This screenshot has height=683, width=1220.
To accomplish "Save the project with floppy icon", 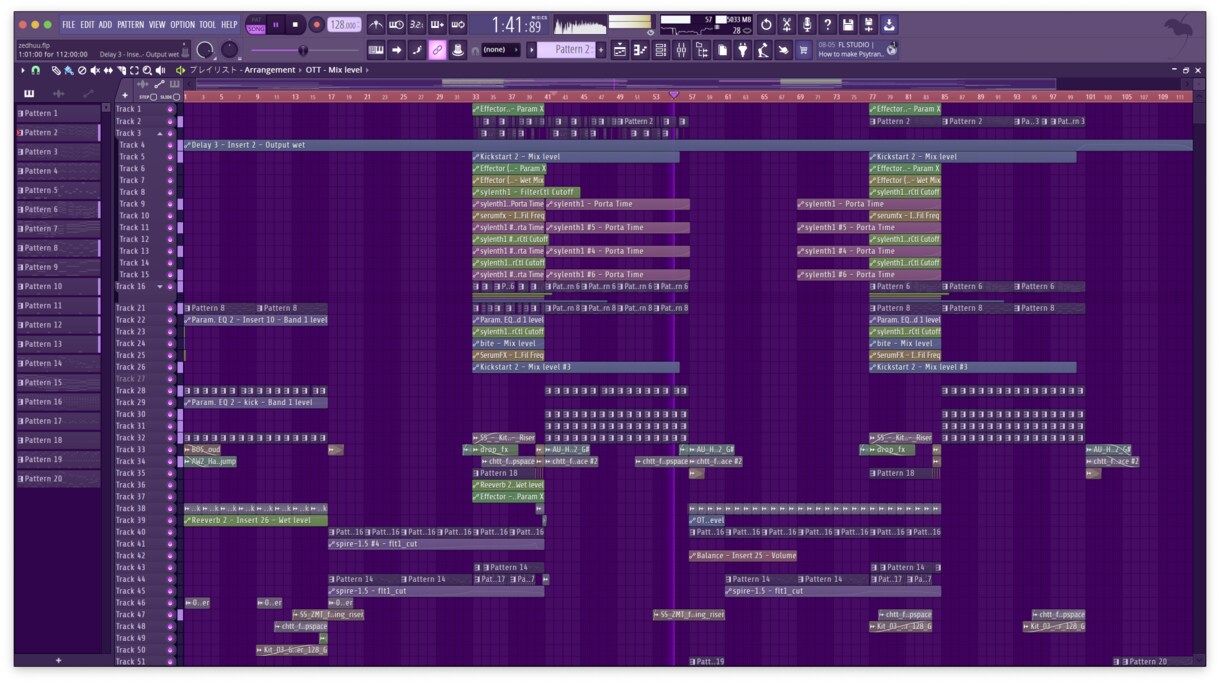I will tap(848, 24).
